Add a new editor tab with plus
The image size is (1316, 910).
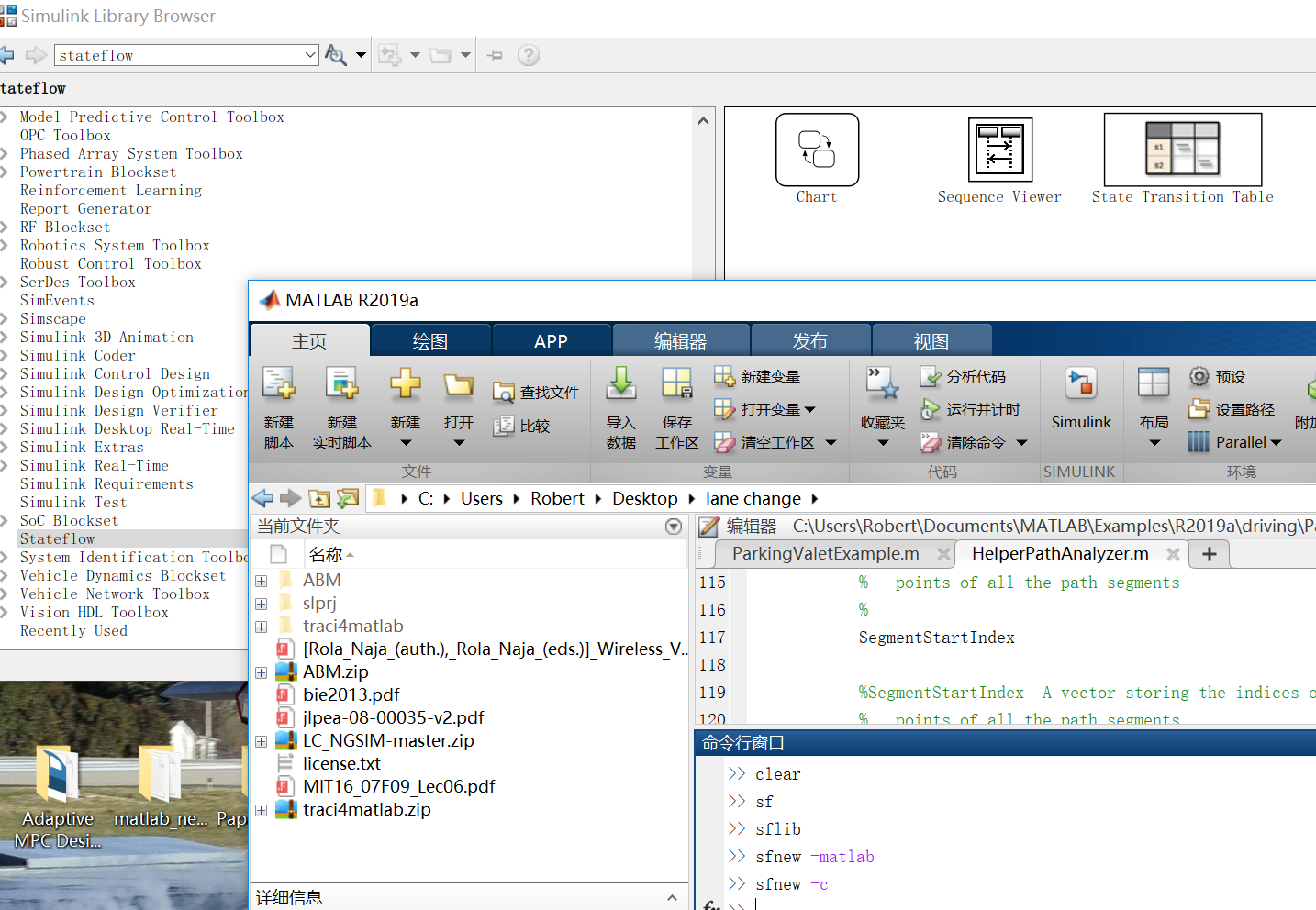(1210, 554)
